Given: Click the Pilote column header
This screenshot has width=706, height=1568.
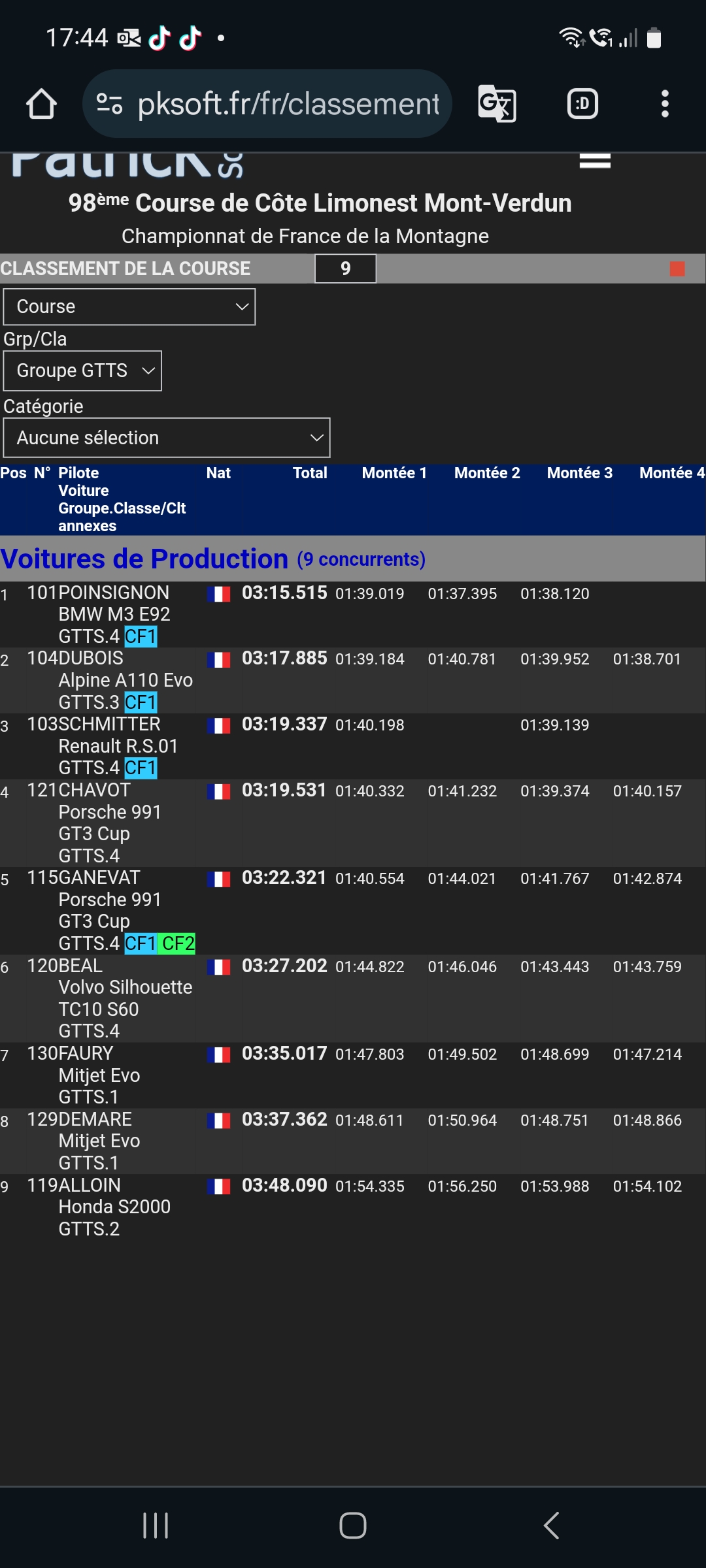Looking at the screenshot, I should click(x=78, y=473).
